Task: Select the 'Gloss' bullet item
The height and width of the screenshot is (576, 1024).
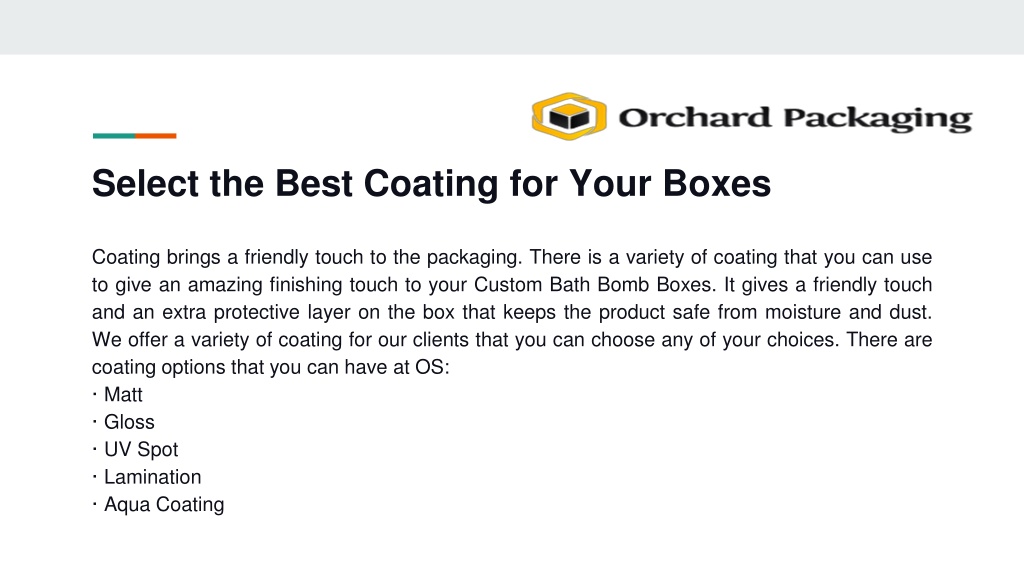Action: pos(129,422)
